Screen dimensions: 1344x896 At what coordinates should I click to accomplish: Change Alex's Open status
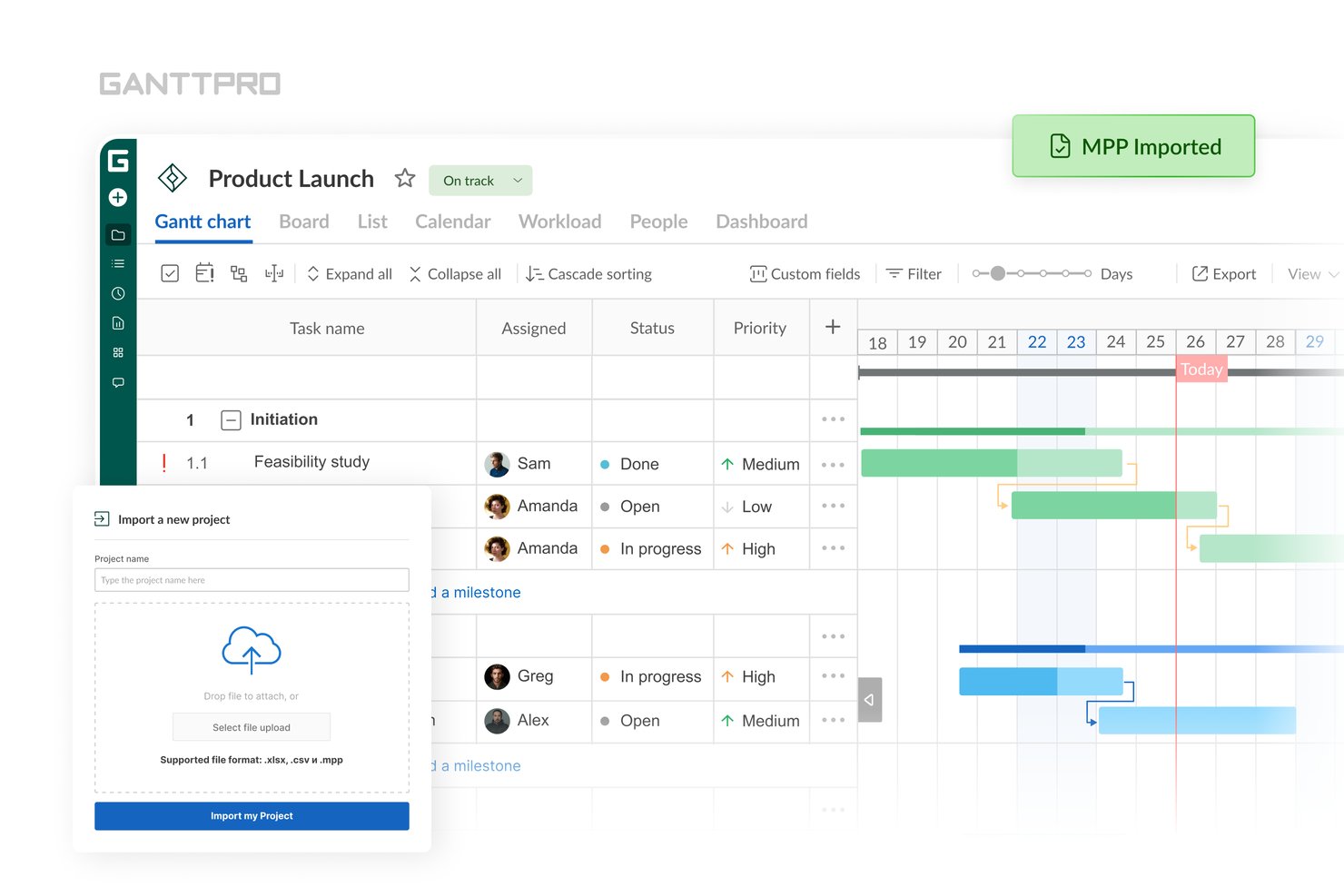(629, 721)
